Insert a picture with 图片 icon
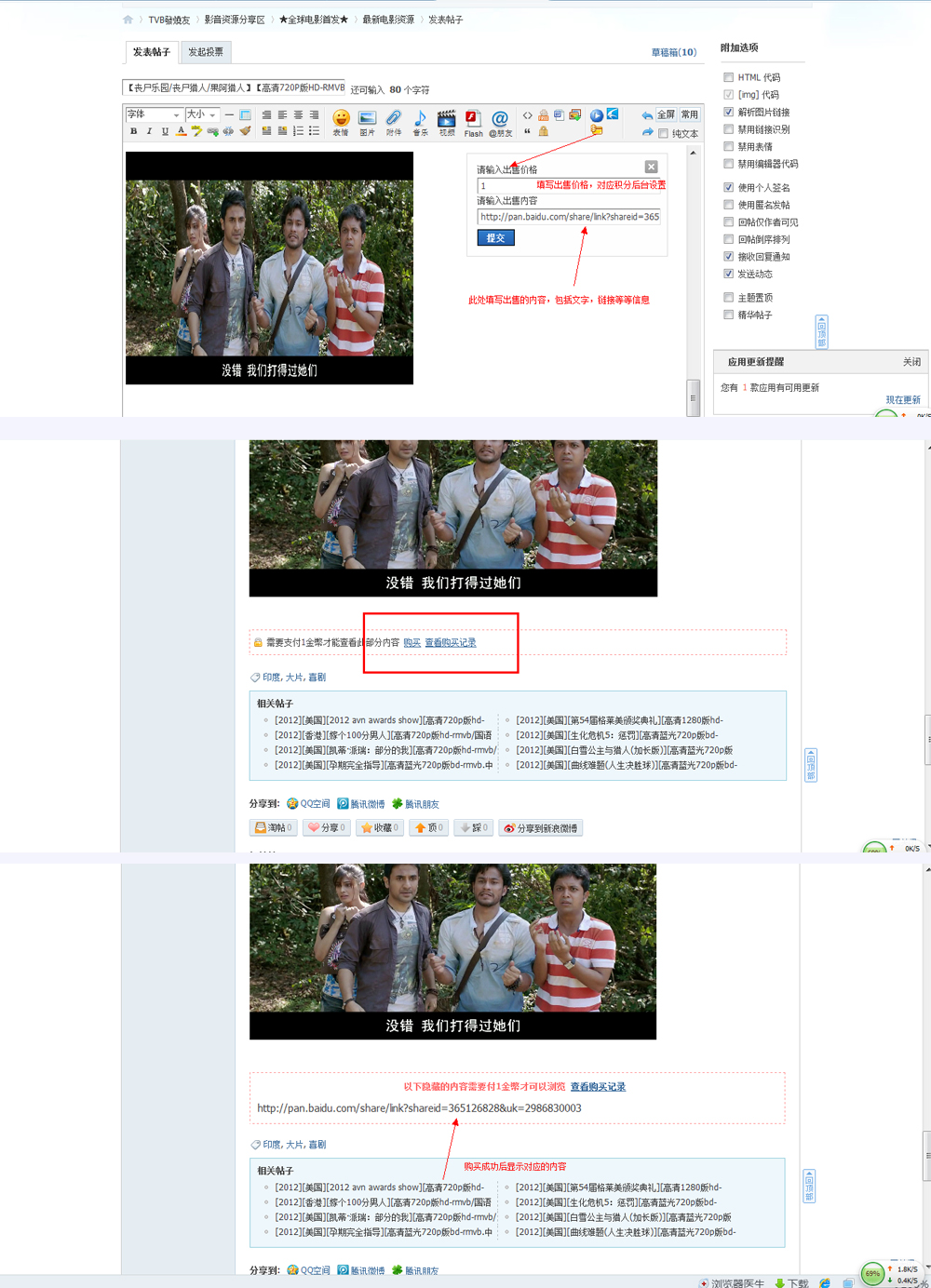This screenshot has height=1288, width=931. (367, 122)
